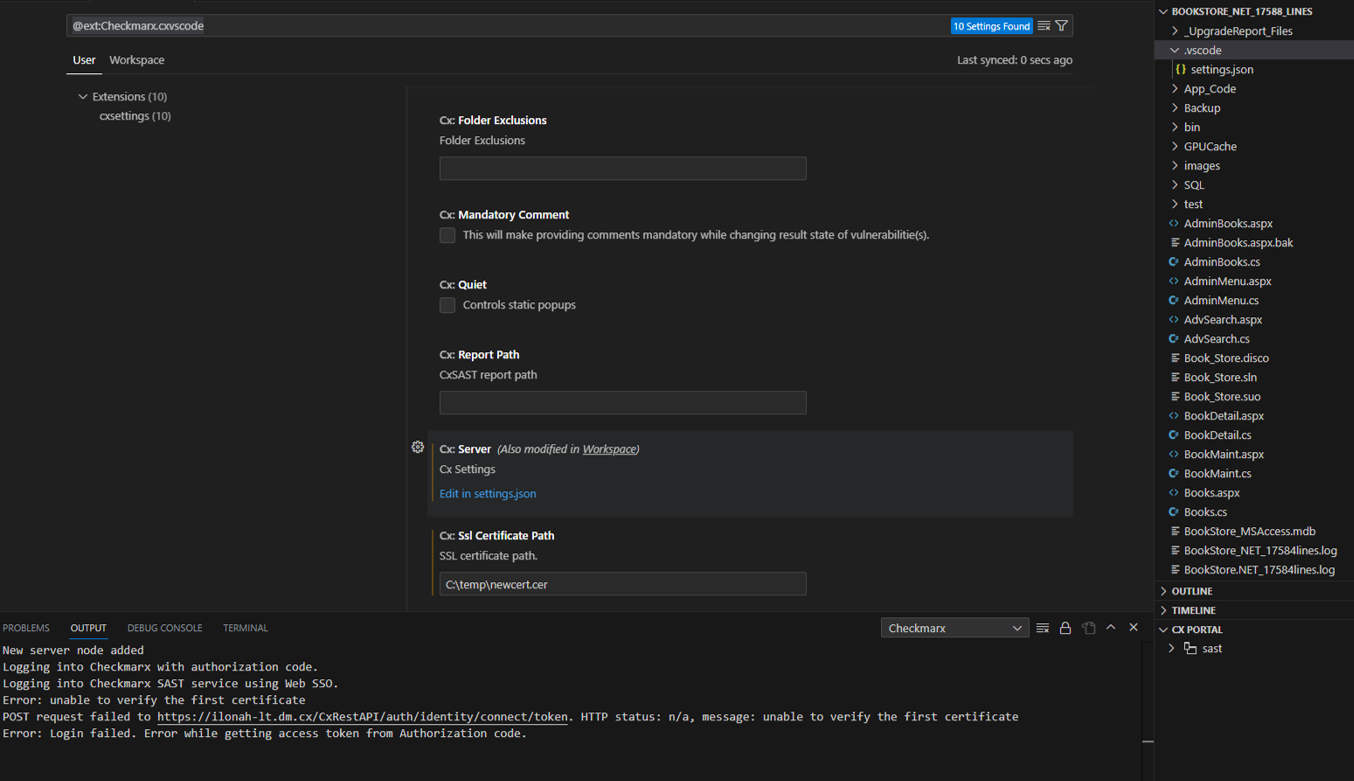
Task: Collapse the CX PORTAL section
Action: 1164,630
